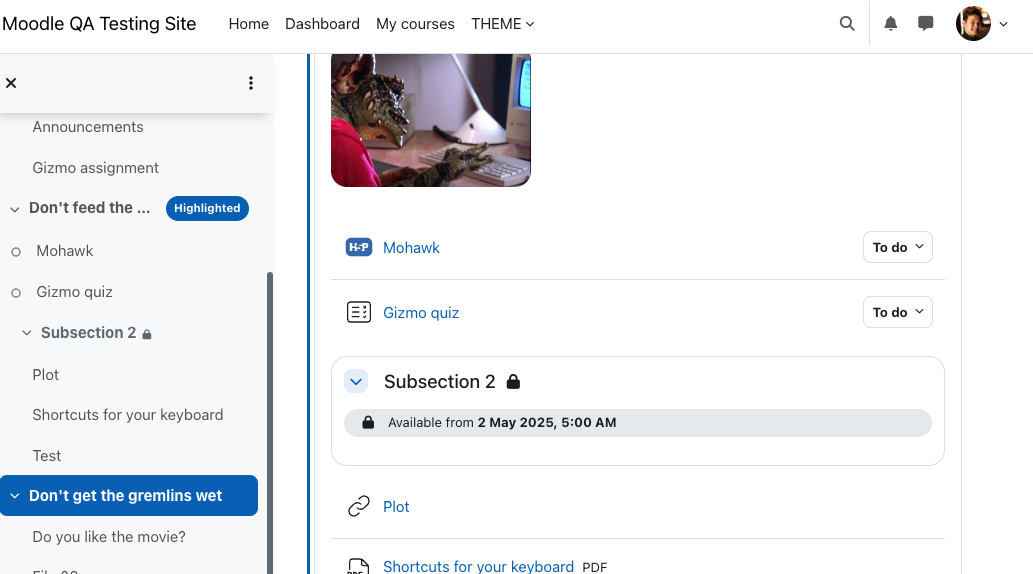Open the user menu dropdown arrow
The image size is (1033, 574).
point(1003,24)
